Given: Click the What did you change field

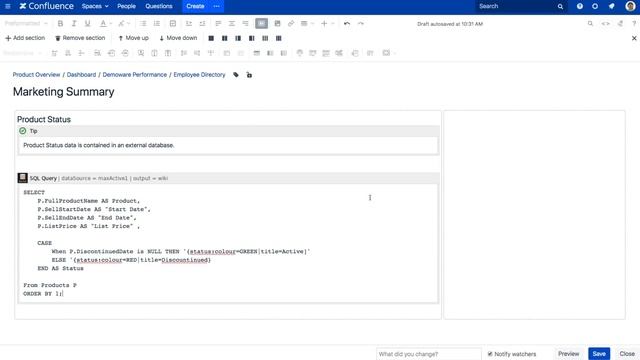Looking at the screenshot, I should 429,354.
